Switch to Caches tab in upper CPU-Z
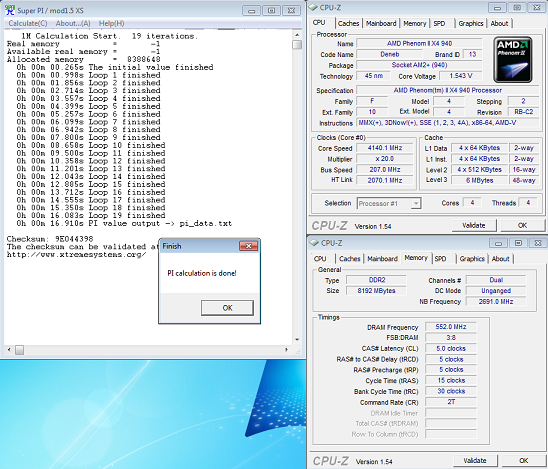 click(348, 23)
